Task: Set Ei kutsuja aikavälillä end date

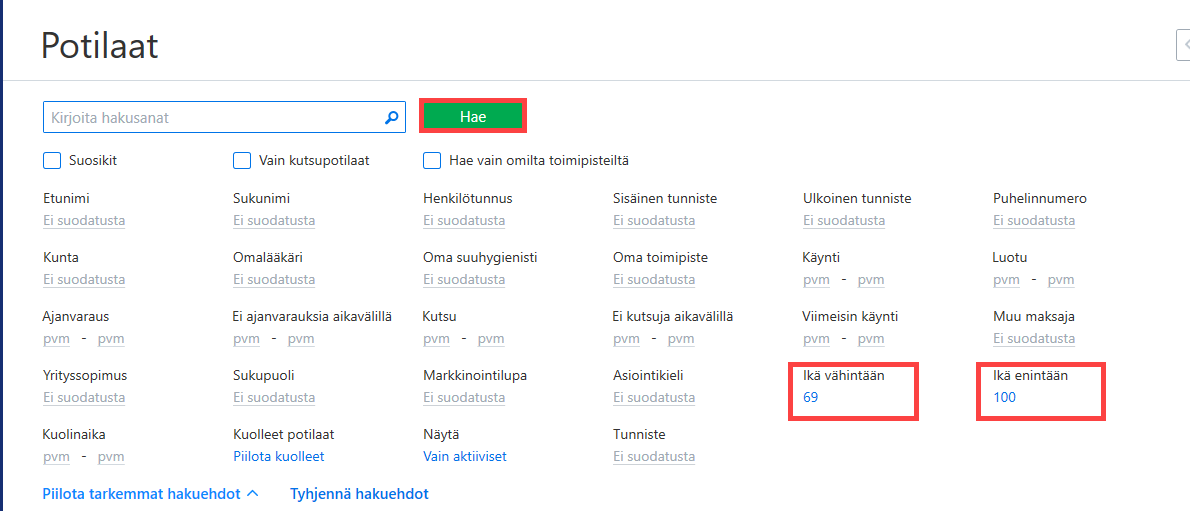Action: pos(681,339)
